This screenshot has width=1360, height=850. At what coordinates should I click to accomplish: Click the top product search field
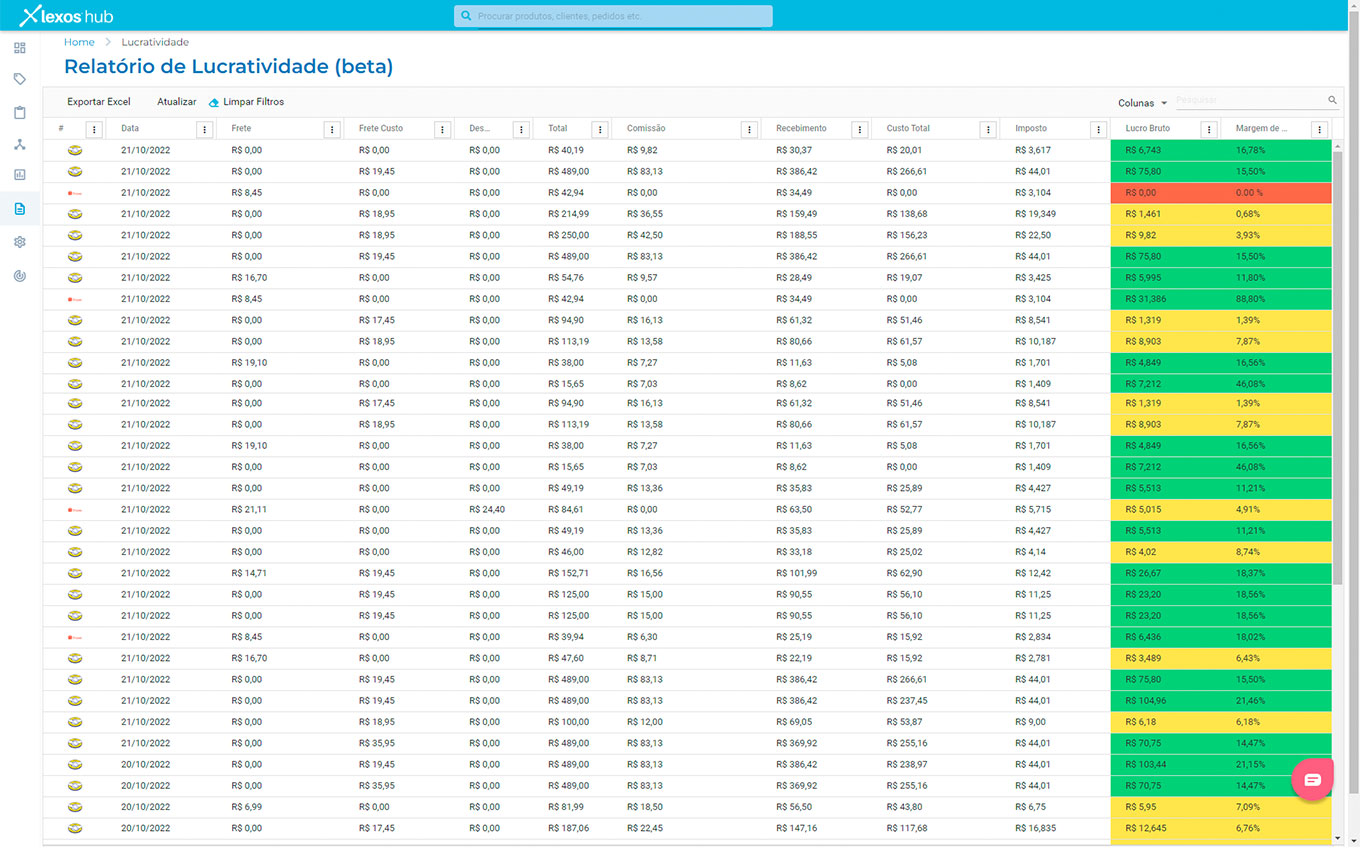click(x=613, y=16)
